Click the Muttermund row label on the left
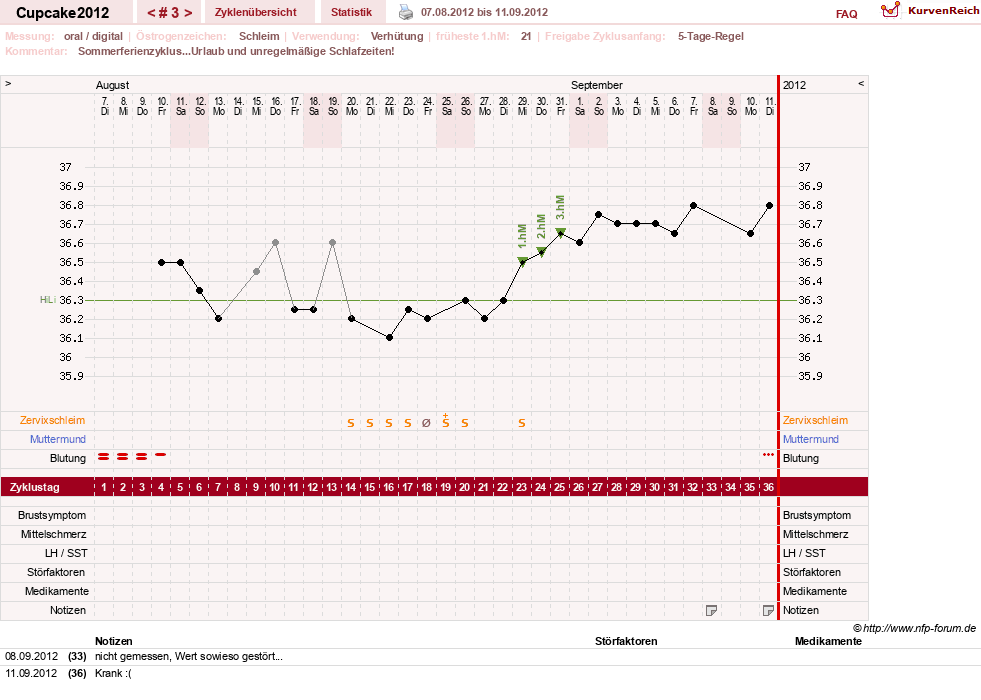Image resolution: width=981 pixels, height=700 pixels. point(58,439)
